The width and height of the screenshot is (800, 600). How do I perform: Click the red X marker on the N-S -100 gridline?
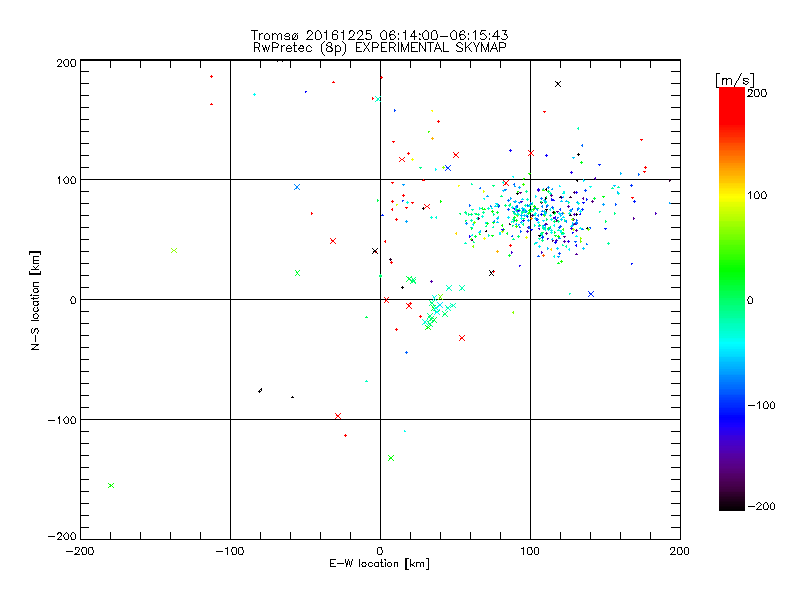pyautogui.click(x=338, y=416)
